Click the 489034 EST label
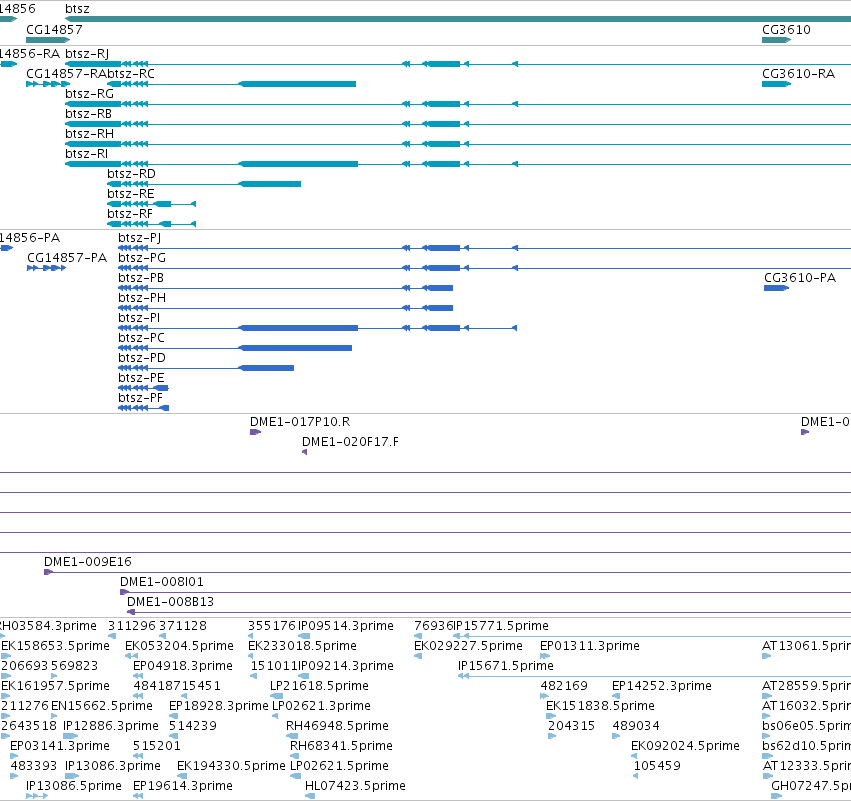 (636, 726)
